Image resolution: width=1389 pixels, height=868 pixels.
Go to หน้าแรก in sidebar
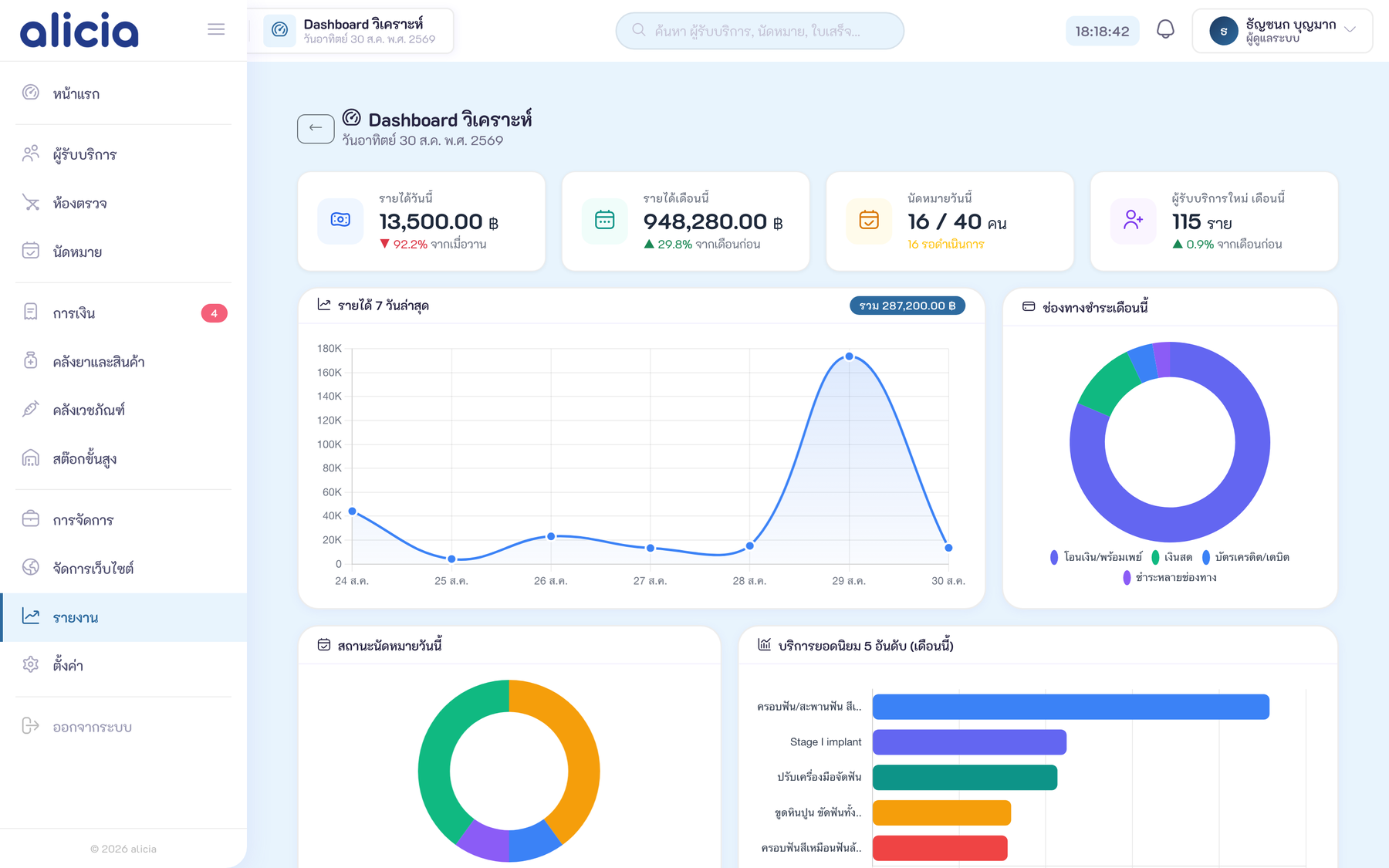tap(123, 93)
